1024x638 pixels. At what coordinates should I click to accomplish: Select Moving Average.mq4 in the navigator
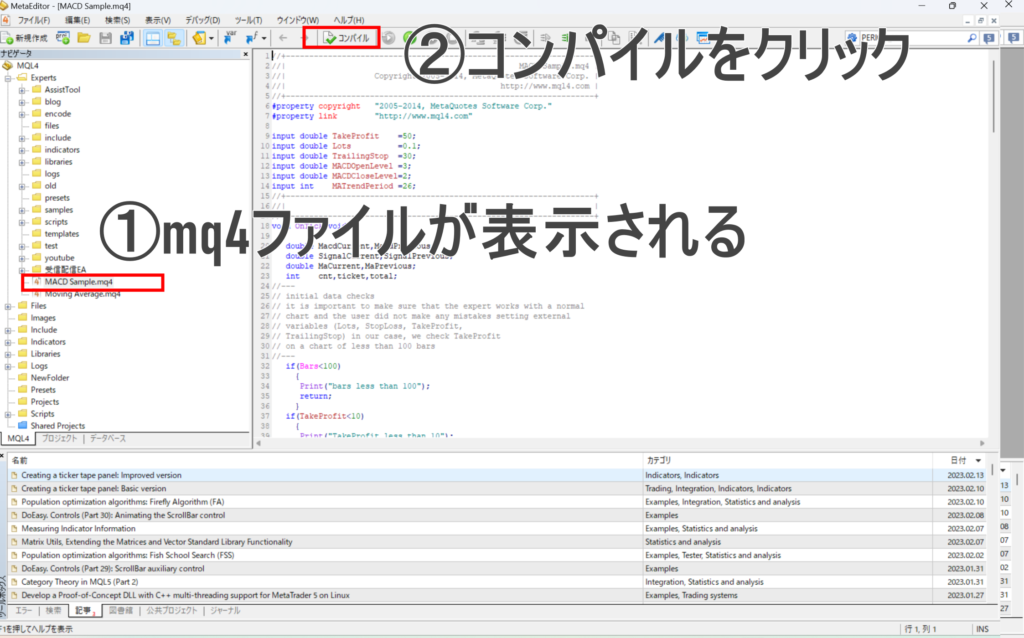82,295
